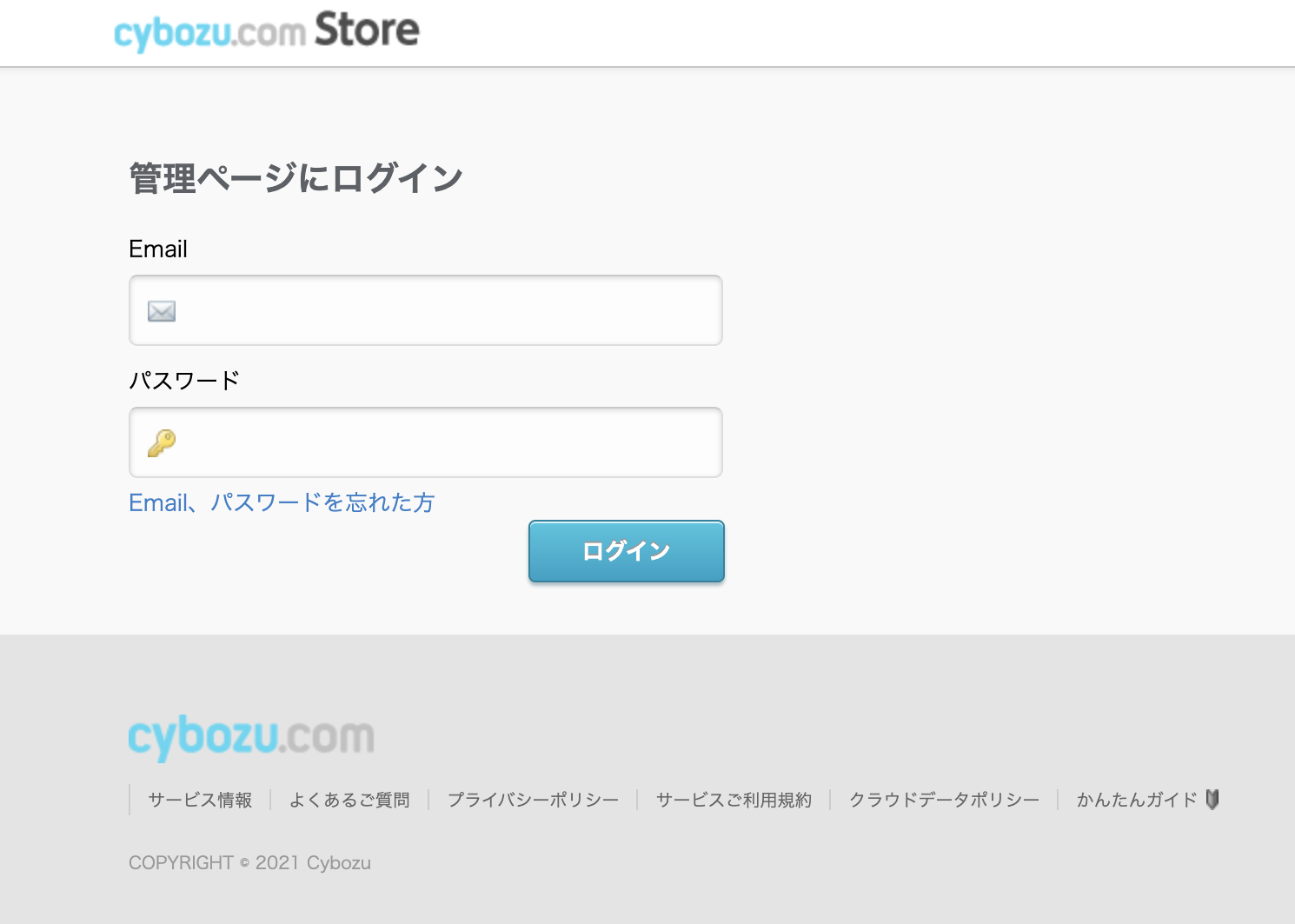Click the COPYRIGHT 2021 Cybozu text

pos(249,863)
